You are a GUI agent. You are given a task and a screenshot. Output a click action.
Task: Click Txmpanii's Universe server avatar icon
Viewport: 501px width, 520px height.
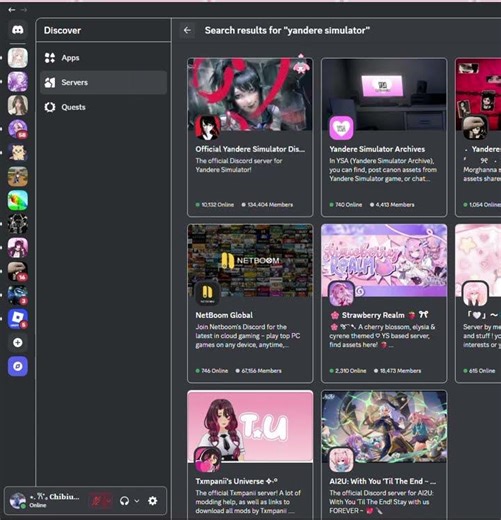pyautogui.click(x=207, y=459)
